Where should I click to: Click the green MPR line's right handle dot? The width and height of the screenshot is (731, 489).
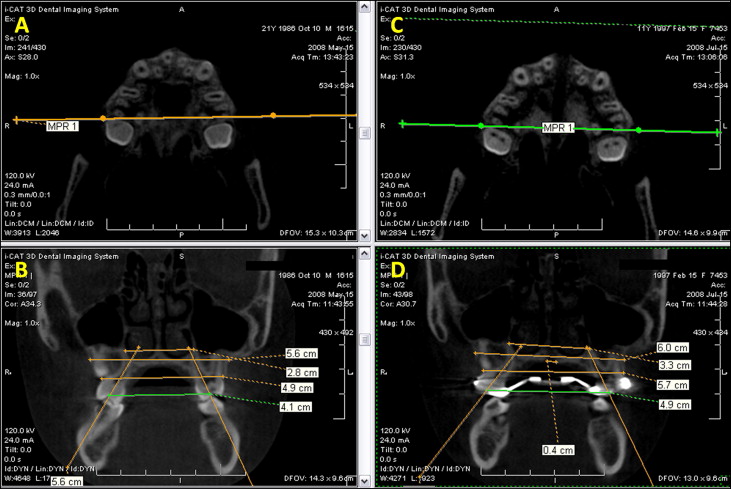[639, 130]
